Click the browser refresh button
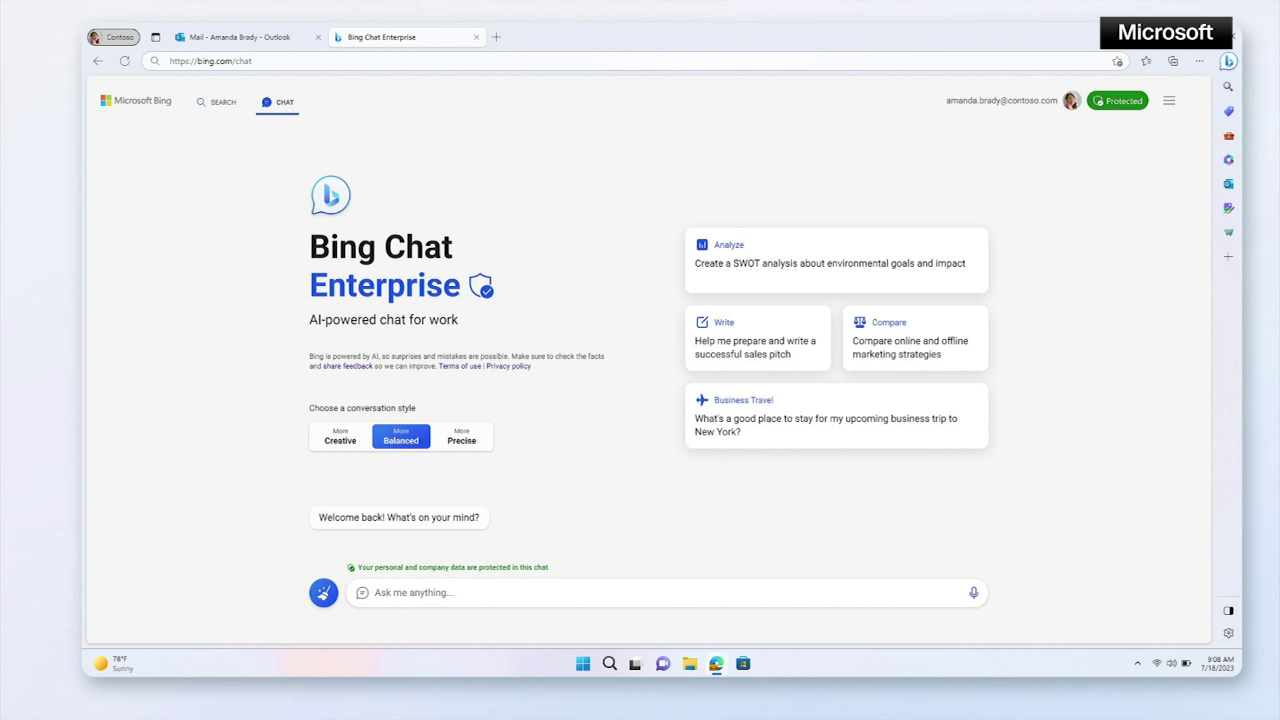Screen dimensions: 1280x720 coord(125,61)
